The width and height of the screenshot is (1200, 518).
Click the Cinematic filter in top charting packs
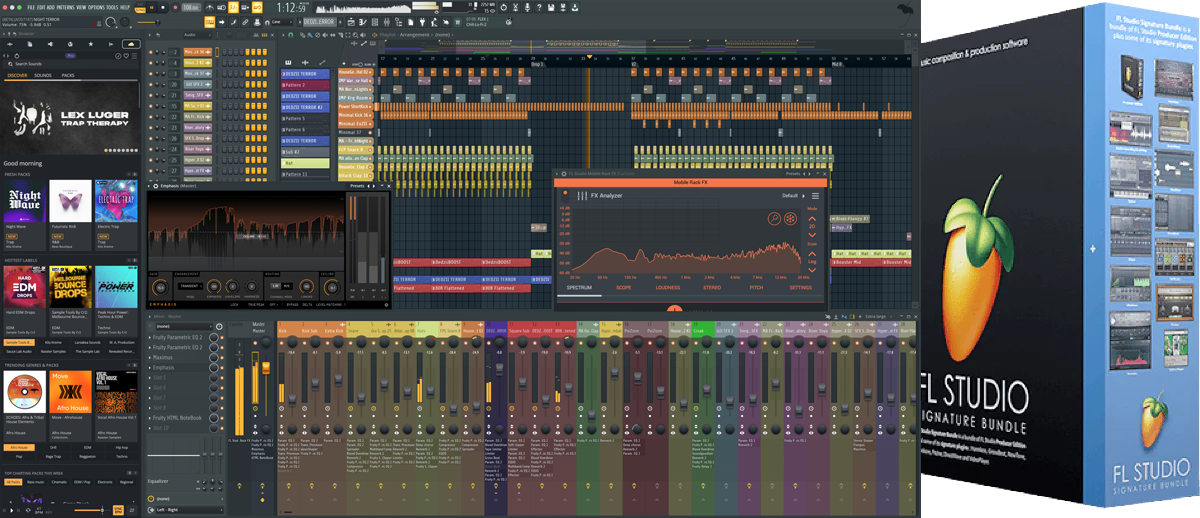(x=59, y=482)
